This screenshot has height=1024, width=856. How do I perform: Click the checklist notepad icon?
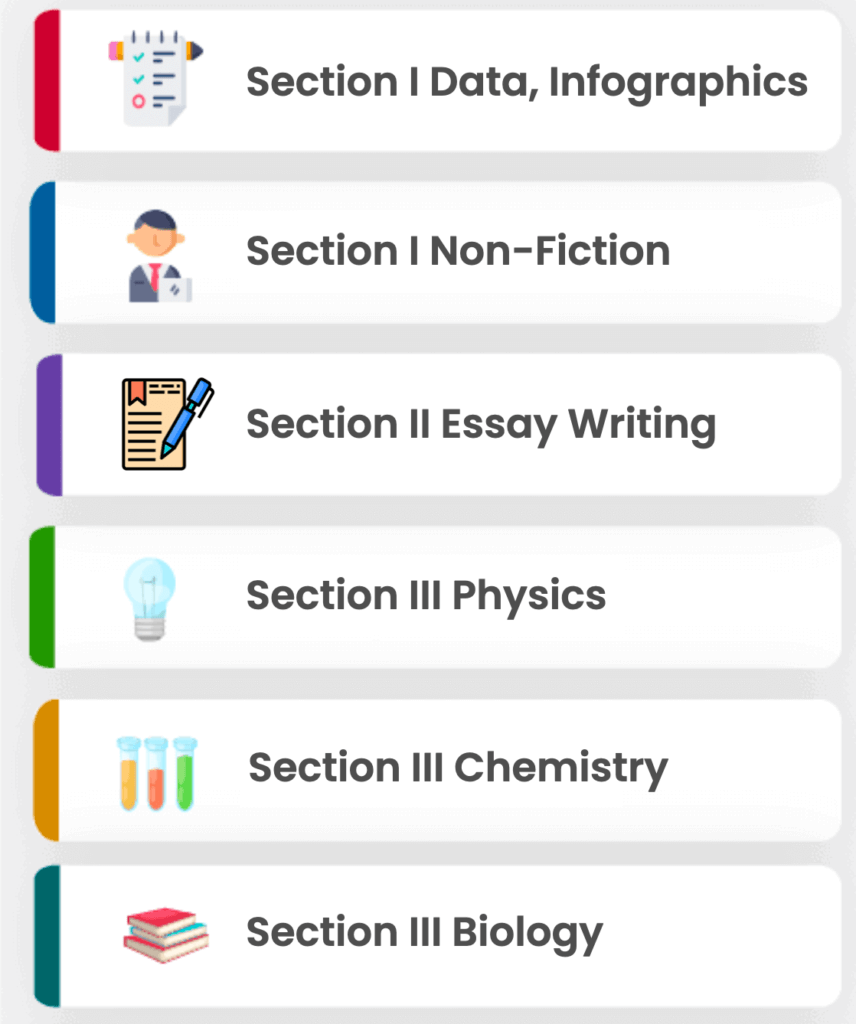click(155, 78)
